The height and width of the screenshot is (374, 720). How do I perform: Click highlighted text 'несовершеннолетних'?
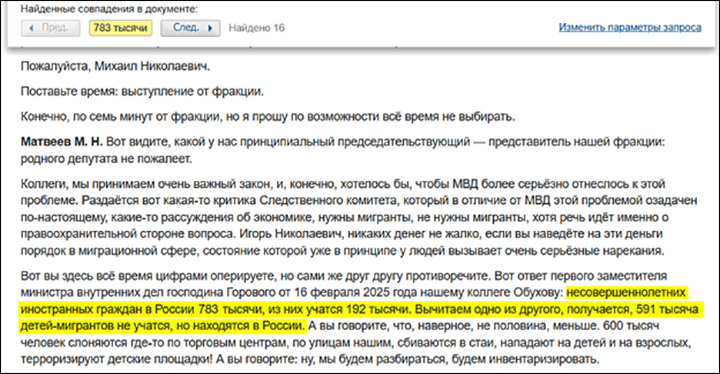click(x=626, y=292)
